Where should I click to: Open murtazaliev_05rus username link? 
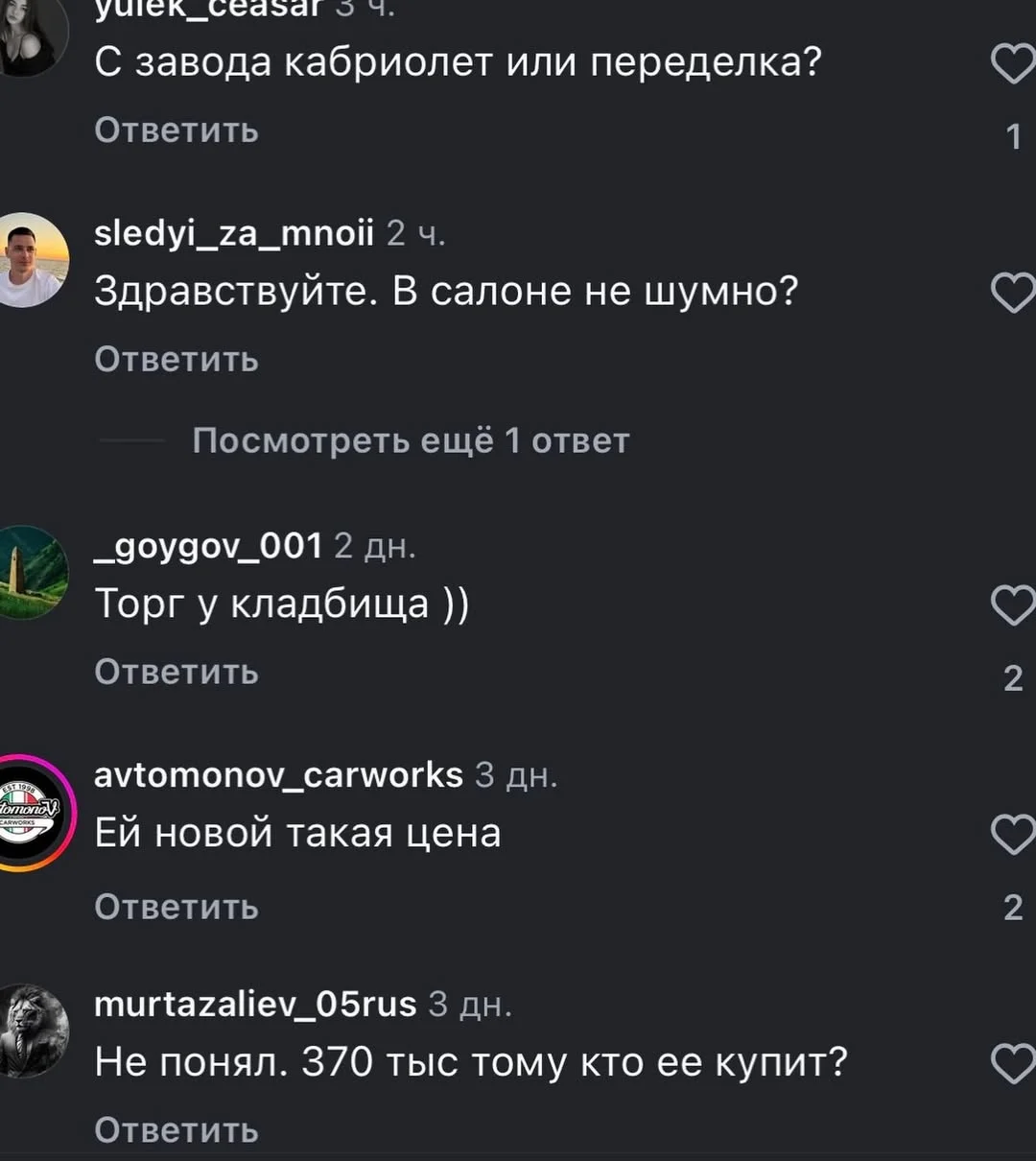(255, 1004)
